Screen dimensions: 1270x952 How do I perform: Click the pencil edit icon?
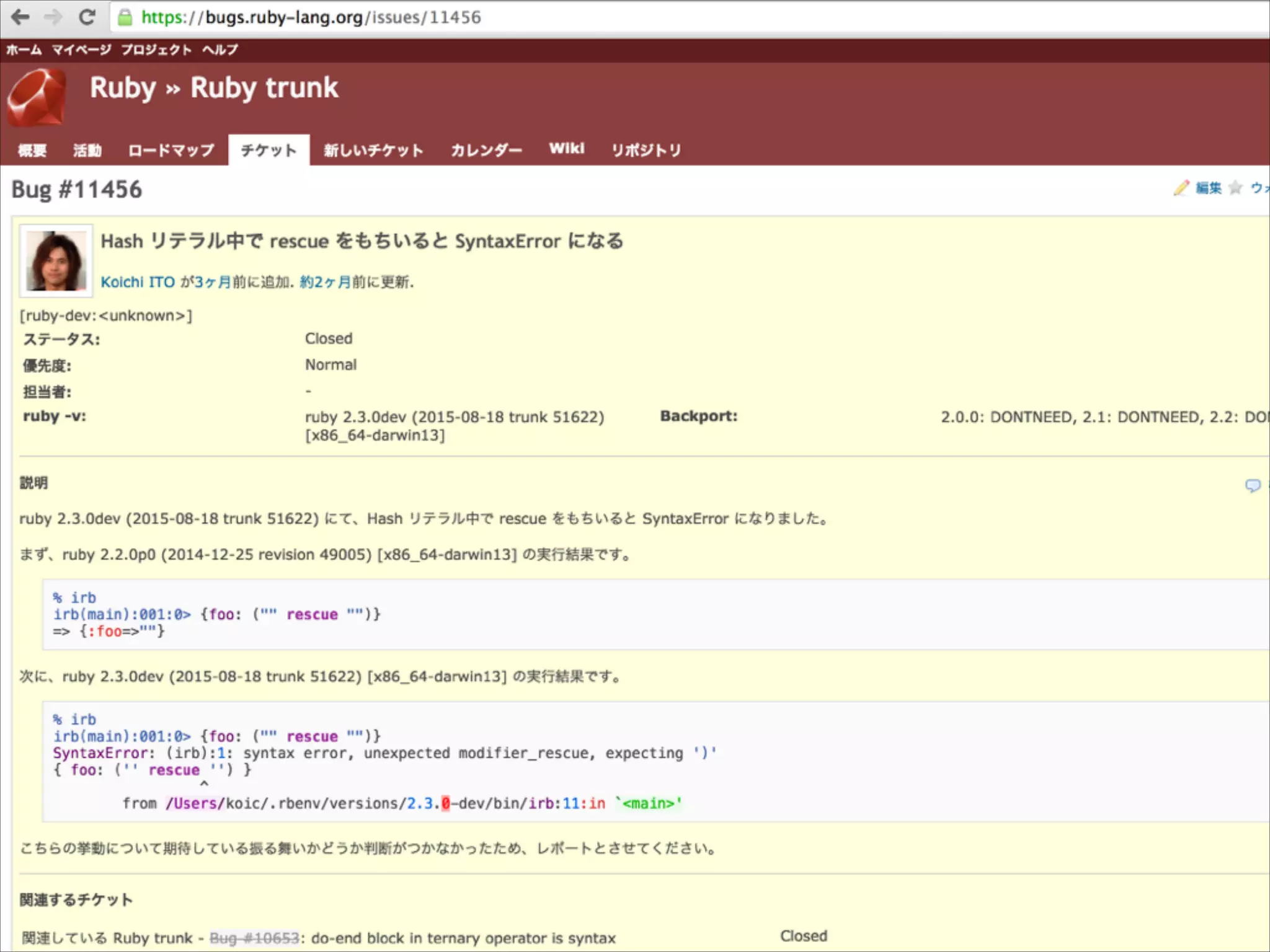pyautogui.click(x=1181, y=188)
